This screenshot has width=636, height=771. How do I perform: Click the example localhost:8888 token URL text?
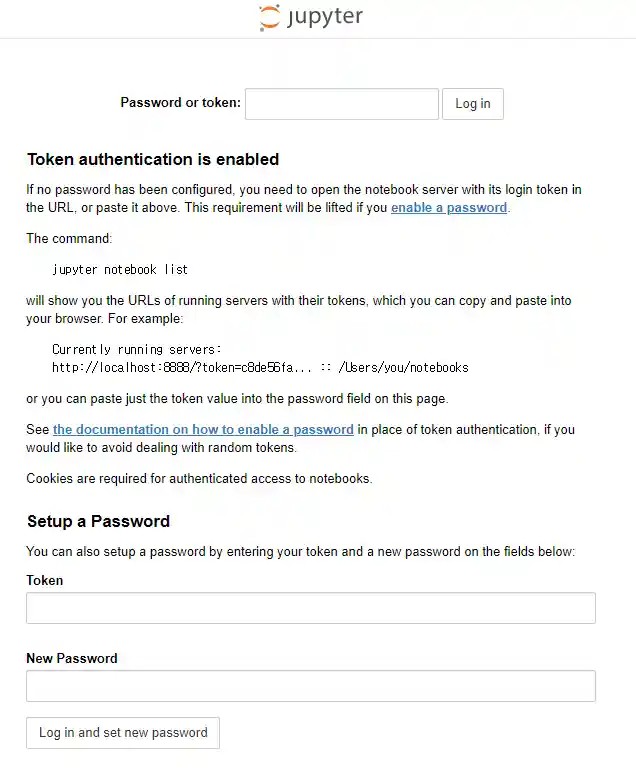260,367
